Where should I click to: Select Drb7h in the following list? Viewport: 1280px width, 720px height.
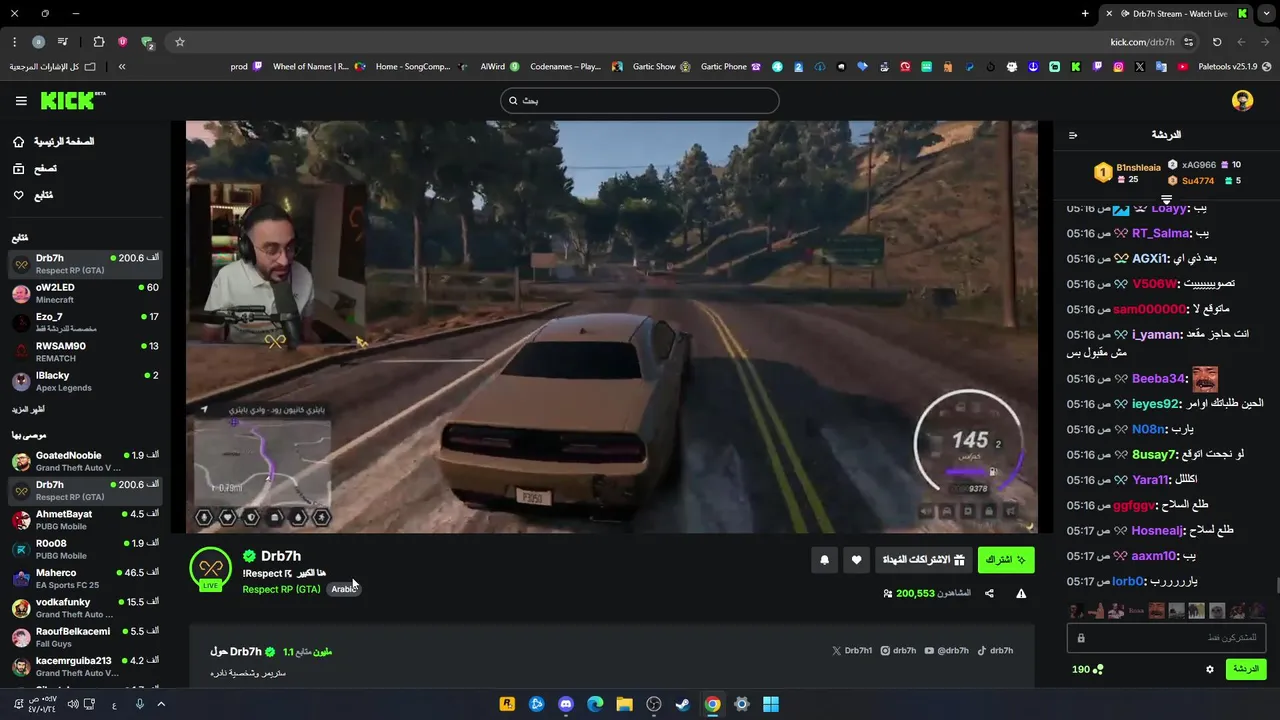tap(85, 264)
